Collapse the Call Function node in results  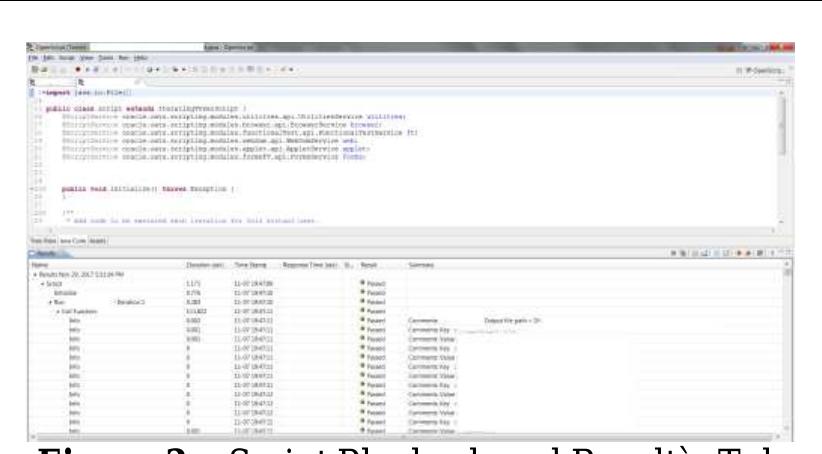point(58,311)
